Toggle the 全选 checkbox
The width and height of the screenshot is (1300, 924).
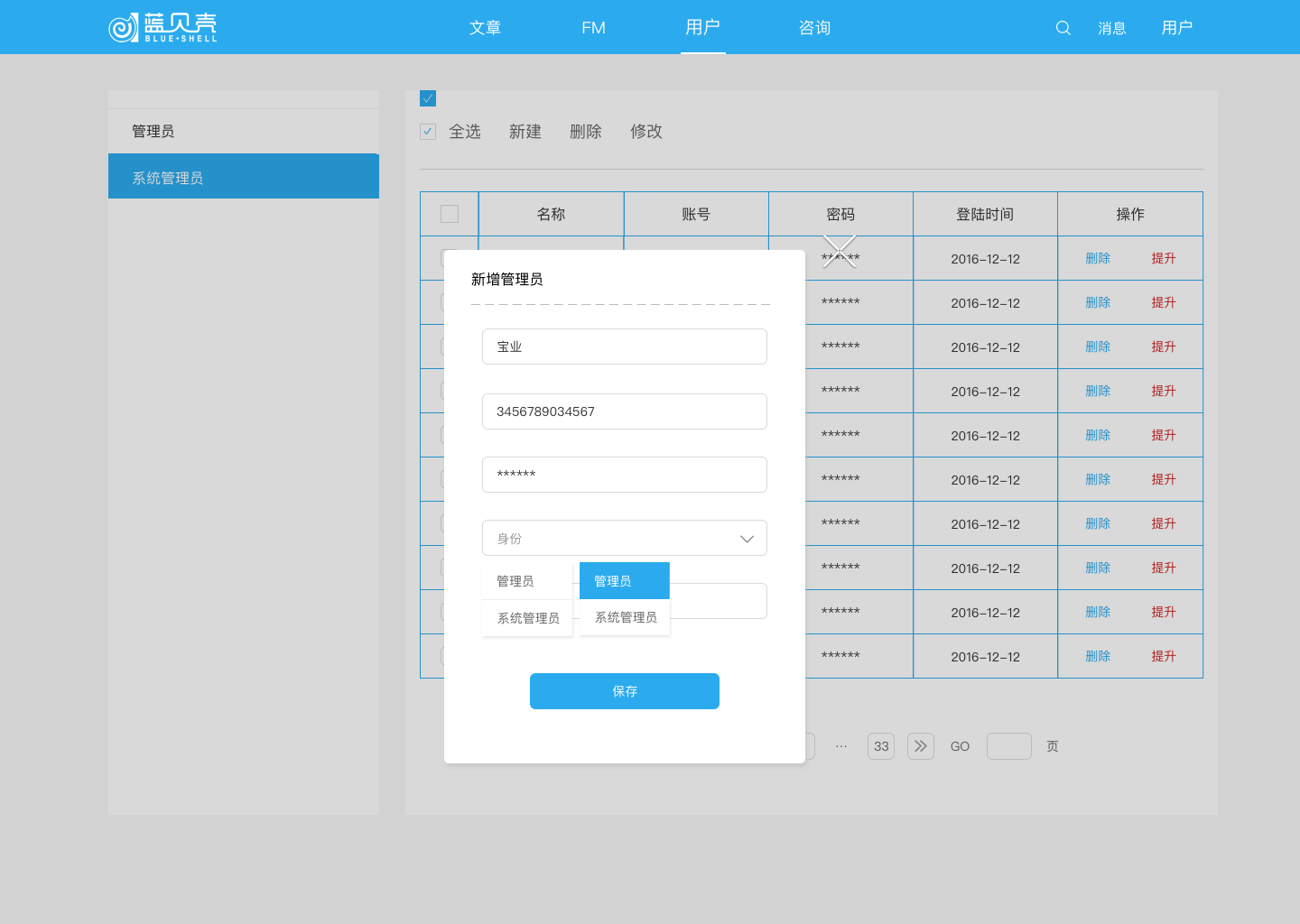428,132
